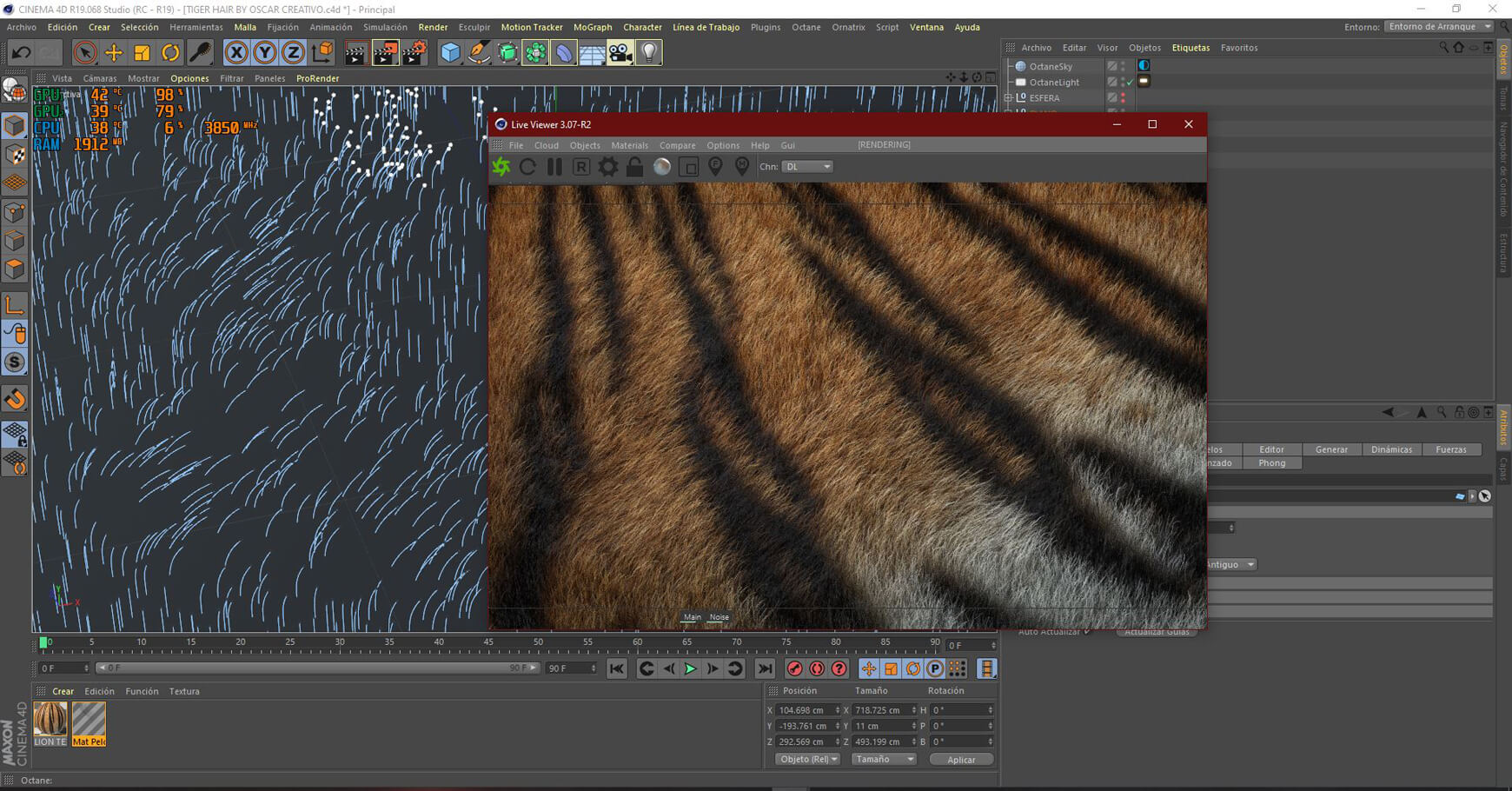
Task: Click the focus picker pin icon
Action: pyautogui.click(x=715, y=167)
